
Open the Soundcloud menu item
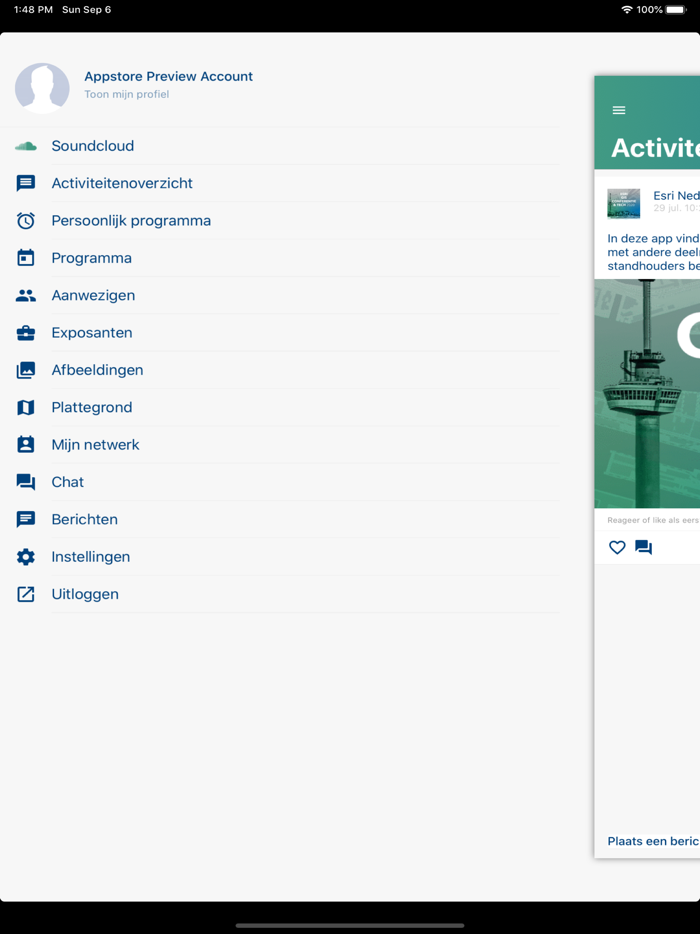tap(92, 146)
